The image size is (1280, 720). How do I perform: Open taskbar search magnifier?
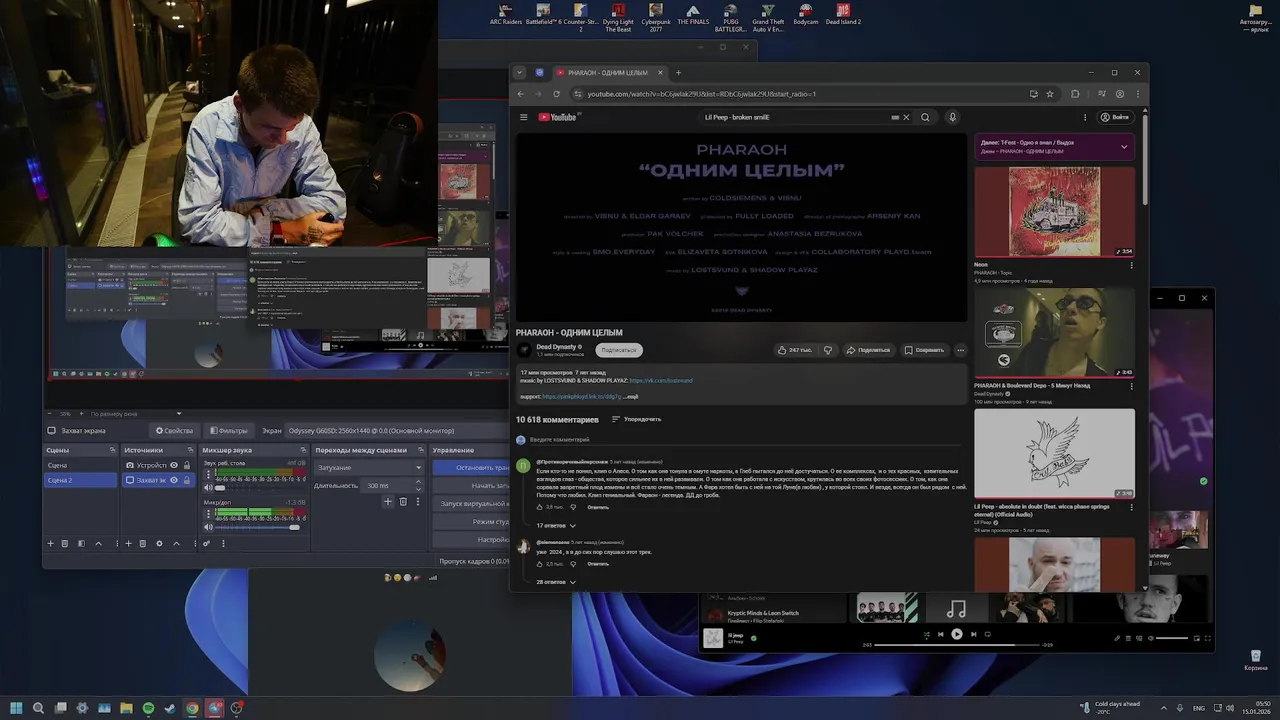click(x=38, y=708)
